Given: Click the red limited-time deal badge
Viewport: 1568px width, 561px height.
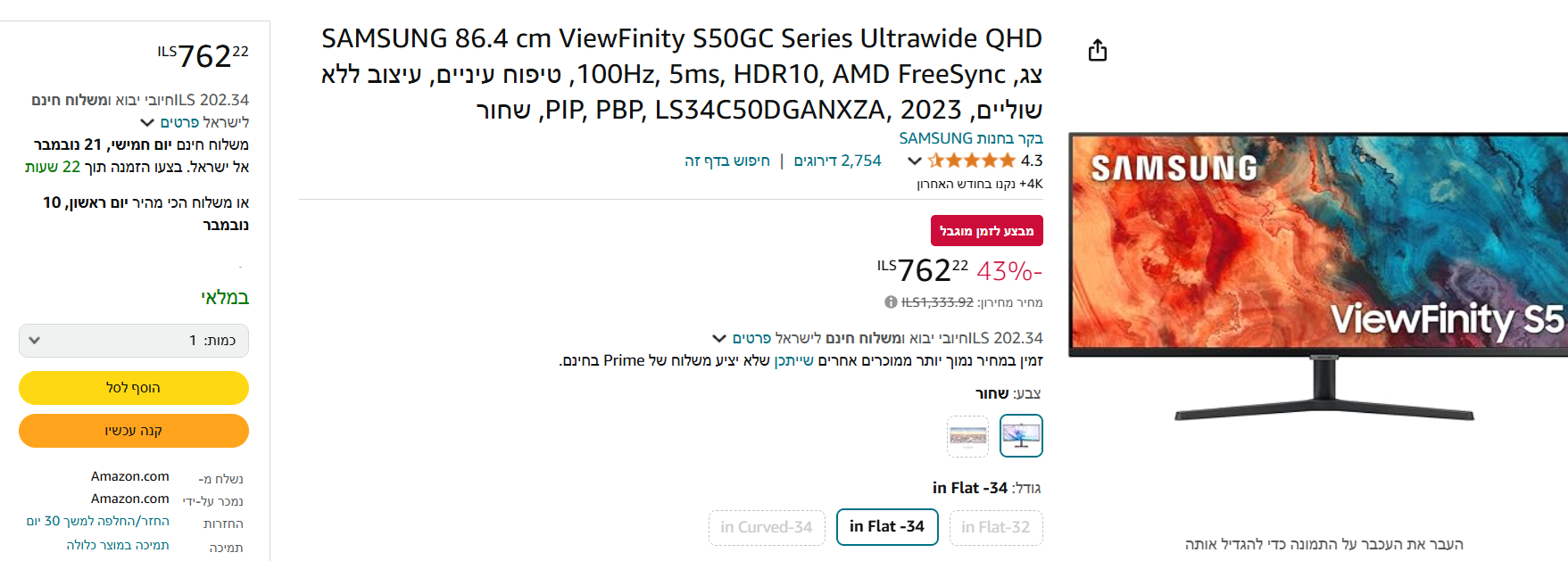Looking at the screenshot, I should point(986,231).
